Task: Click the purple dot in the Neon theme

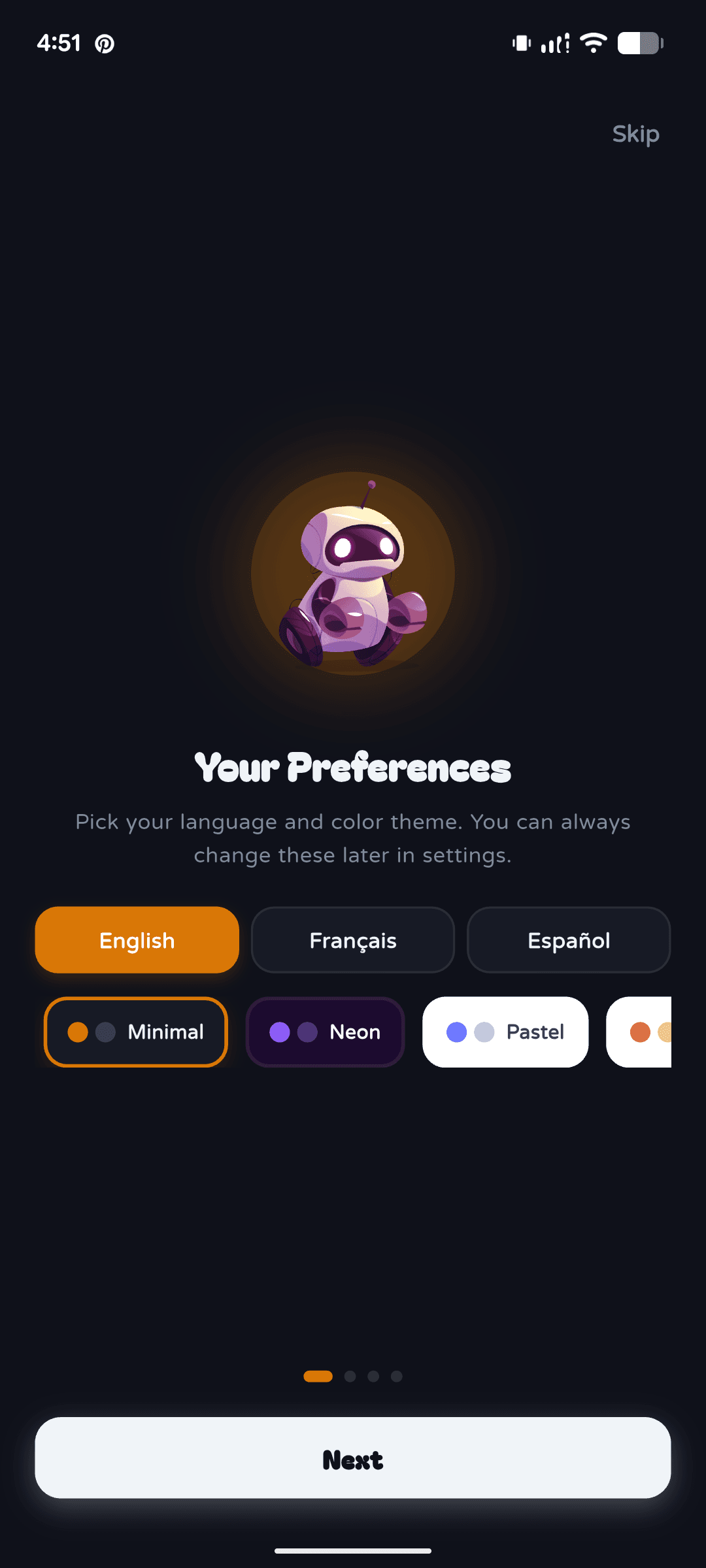Action: [280, 1032]
